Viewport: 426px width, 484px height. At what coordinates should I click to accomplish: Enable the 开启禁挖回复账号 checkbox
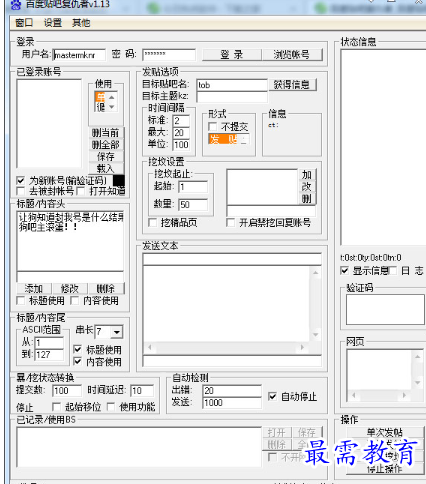coord(231,223)
